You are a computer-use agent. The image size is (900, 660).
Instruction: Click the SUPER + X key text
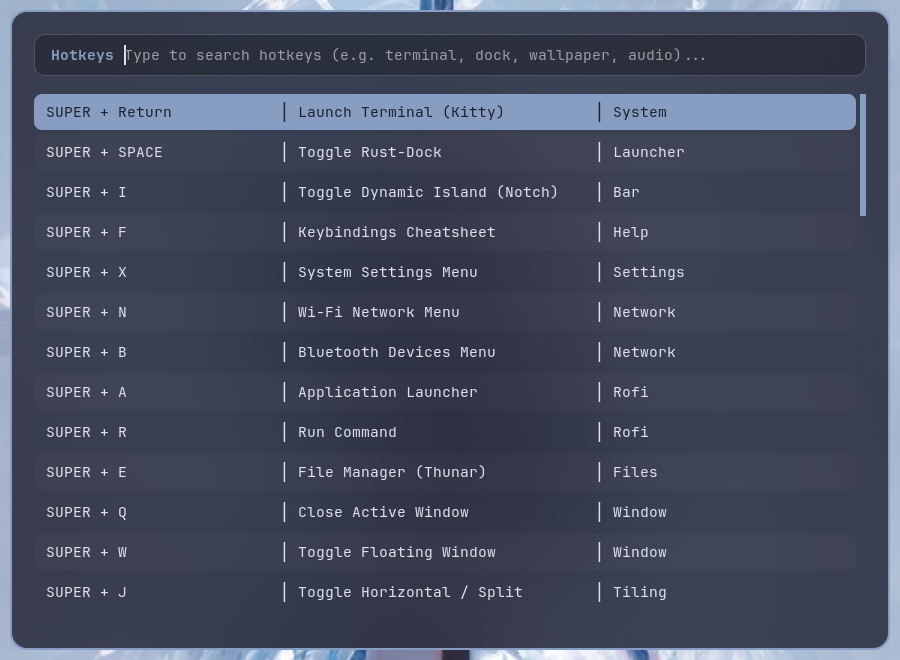(x=86, y=272)
